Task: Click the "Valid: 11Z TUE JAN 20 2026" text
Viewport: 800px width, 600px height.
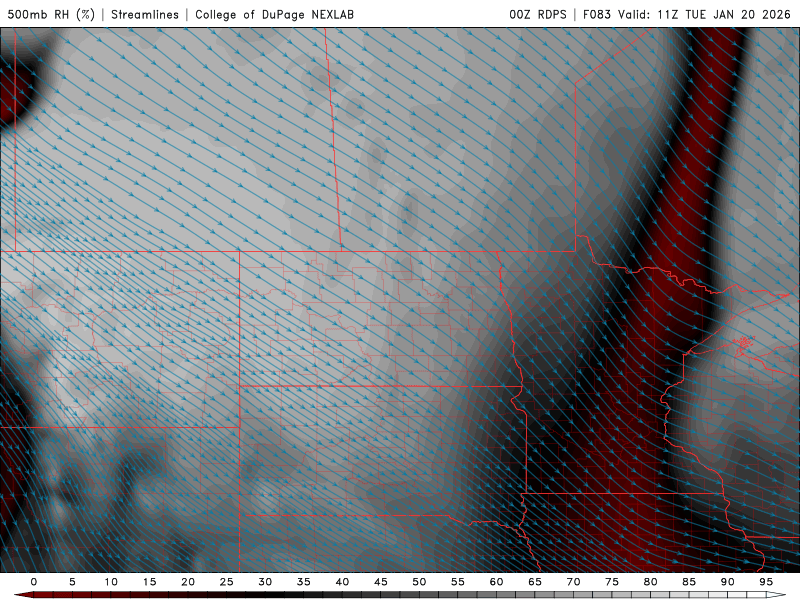Action: pos(705,14)
